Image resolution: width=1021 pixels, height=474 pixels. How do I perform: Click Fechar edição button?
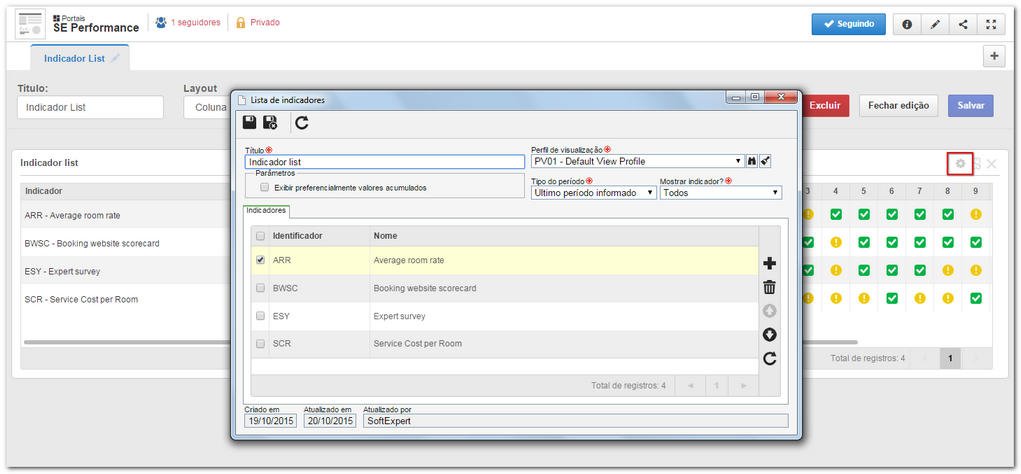point(898,105)
